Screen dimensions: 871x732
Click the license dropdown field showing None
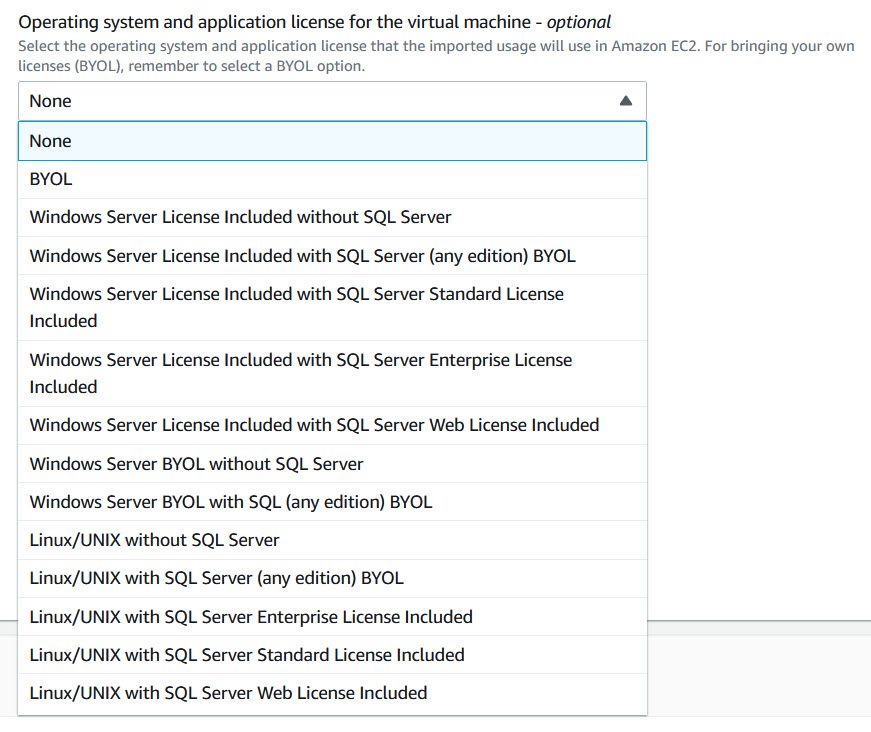332,101
